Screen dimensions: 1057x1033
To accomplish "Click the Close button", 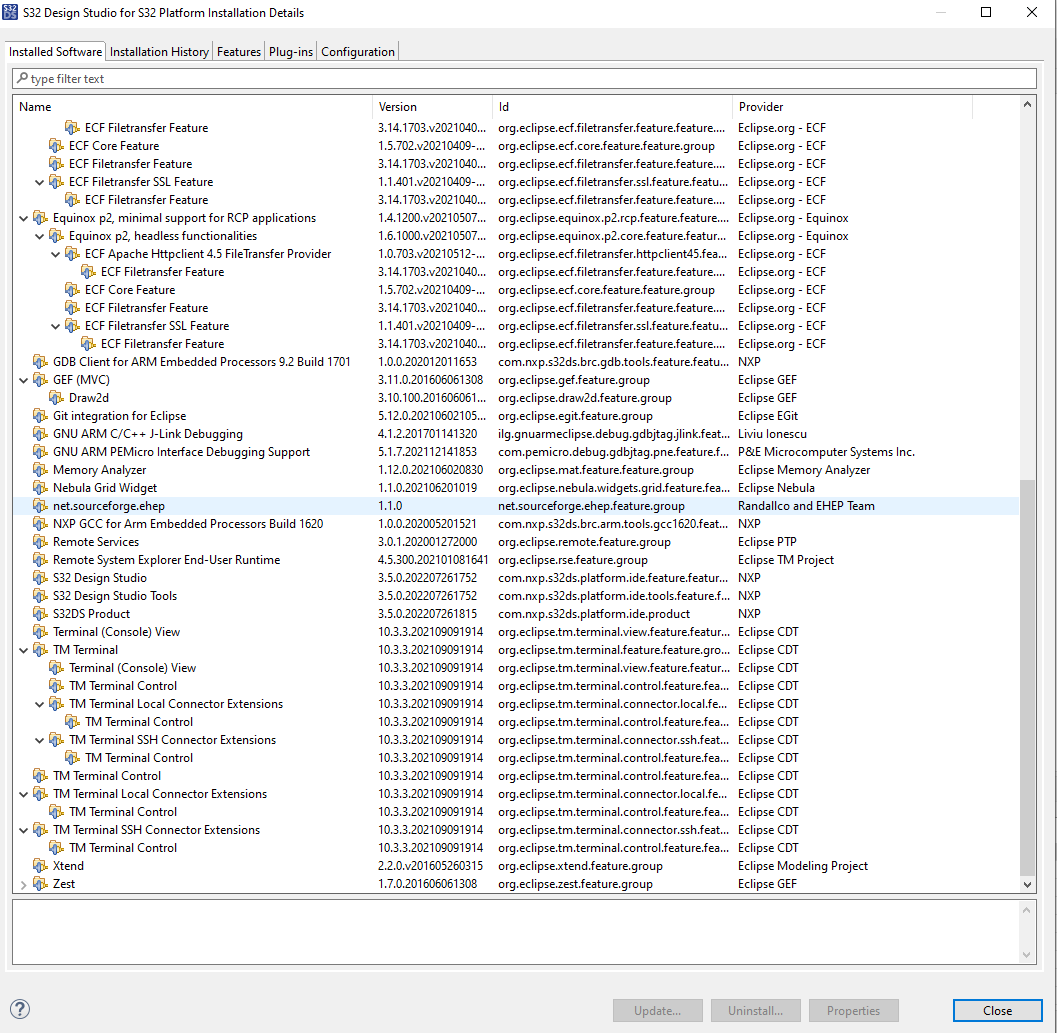I will pyautogui.click(x=997, y=1010).
